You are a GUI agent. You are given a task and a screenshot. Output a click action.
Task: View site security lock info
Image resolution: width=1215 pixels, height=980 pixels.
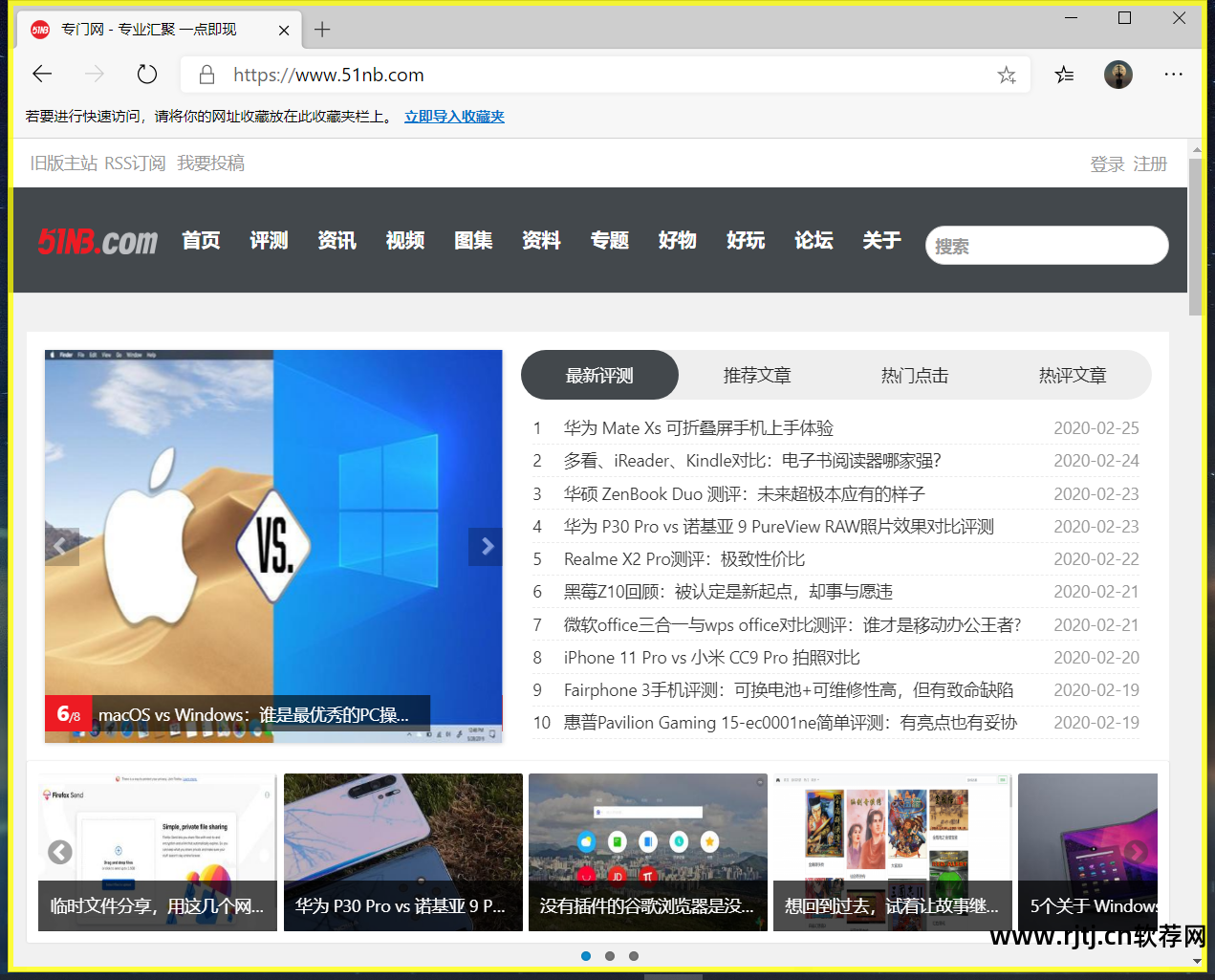click(x=206, y=75)
